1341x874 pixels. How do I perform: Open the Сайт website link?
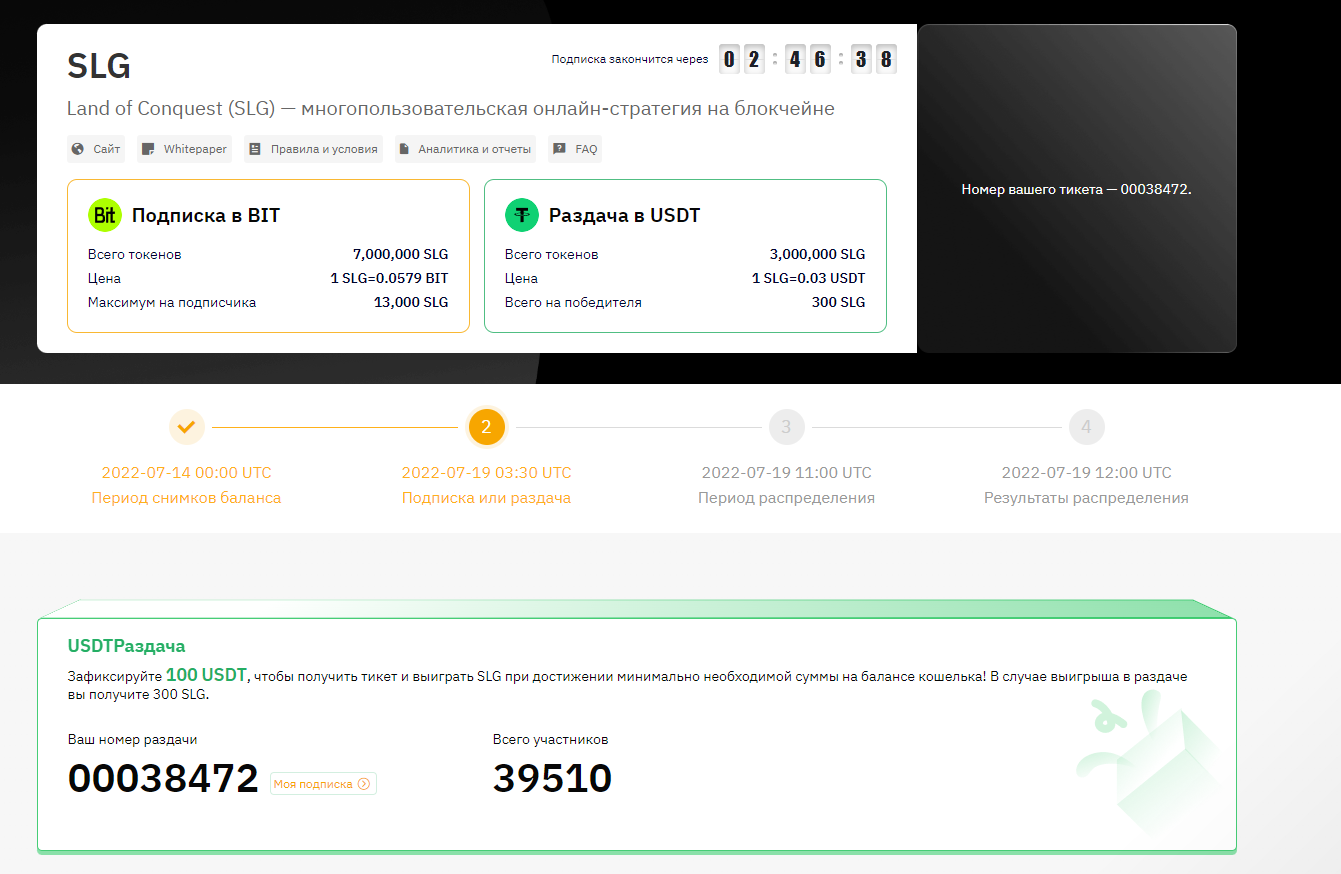coord(96,149)
